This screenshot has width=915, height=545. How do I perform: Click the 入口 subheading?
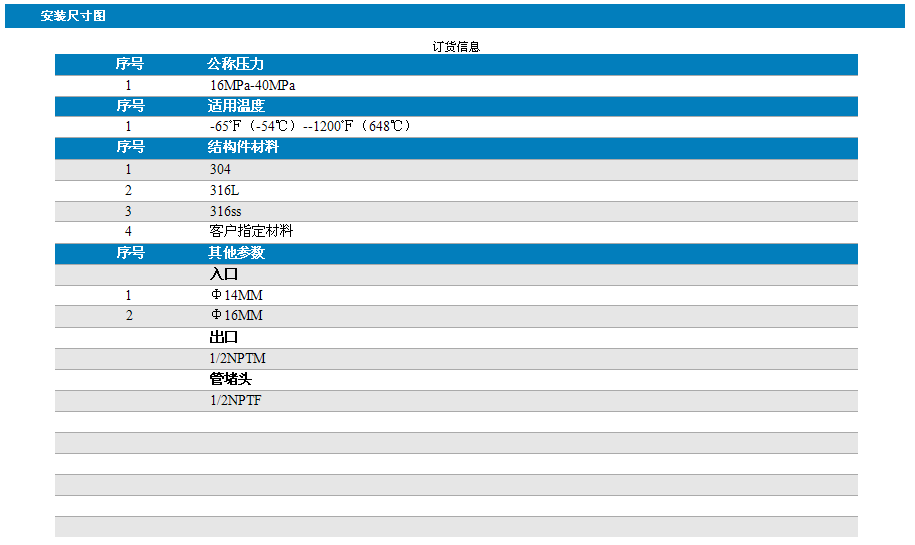[x=223, y=274]
